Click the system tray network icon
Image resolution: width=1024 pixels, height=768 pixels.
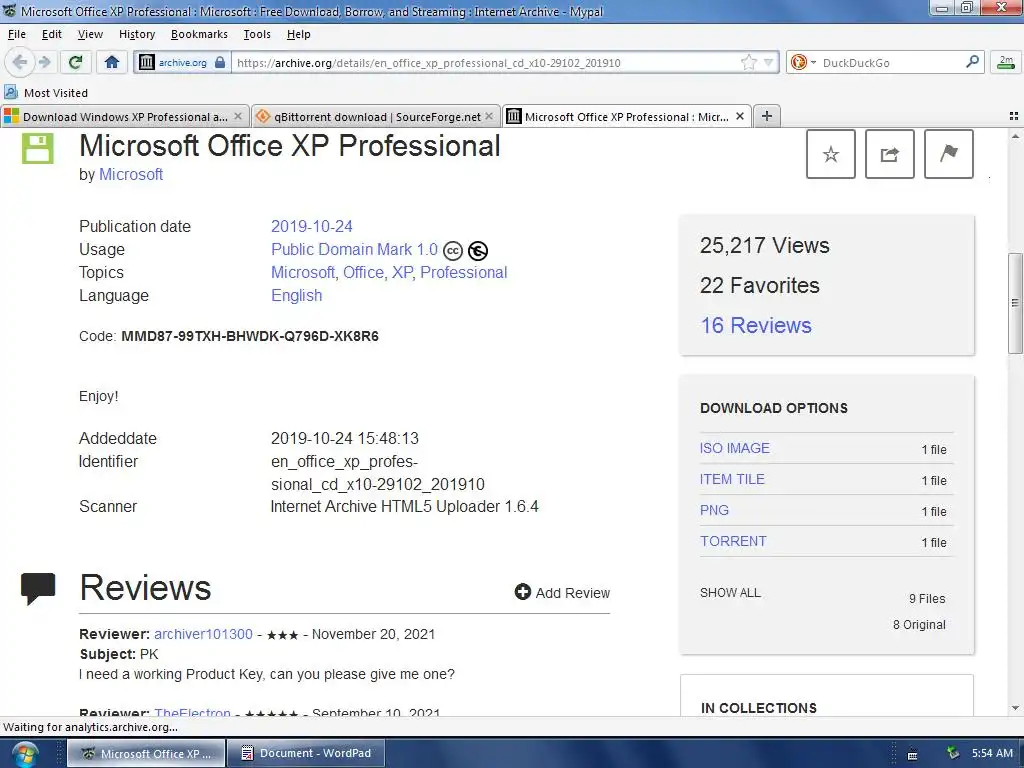pyautogui.click(x=953, y=753)
